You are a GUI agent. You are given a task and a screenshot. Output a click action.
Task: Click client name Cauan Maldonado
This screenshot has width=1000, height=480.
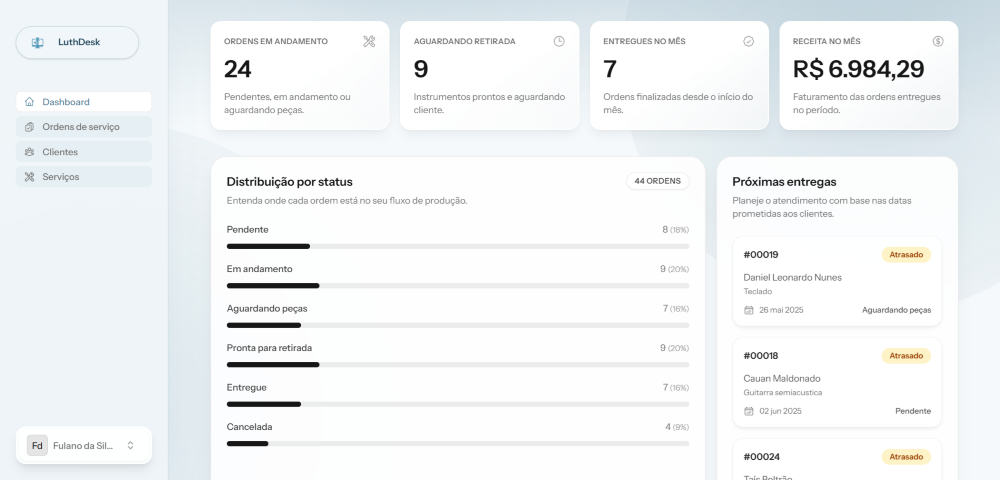782,379
